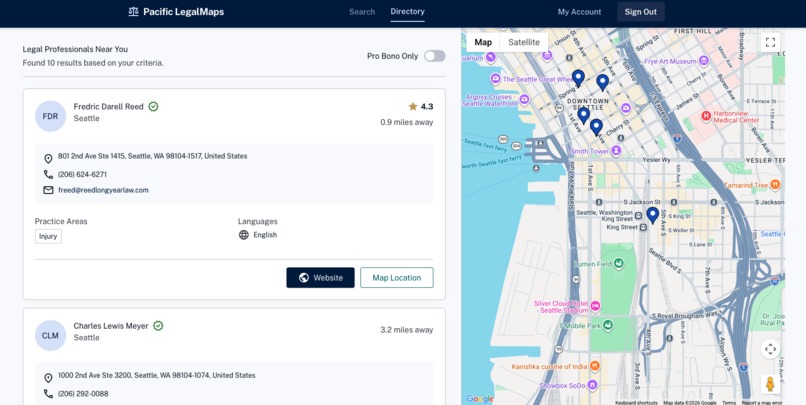Click the blue map pin near King Street
The image size is (806, 405).
click(x=652, y=215)
